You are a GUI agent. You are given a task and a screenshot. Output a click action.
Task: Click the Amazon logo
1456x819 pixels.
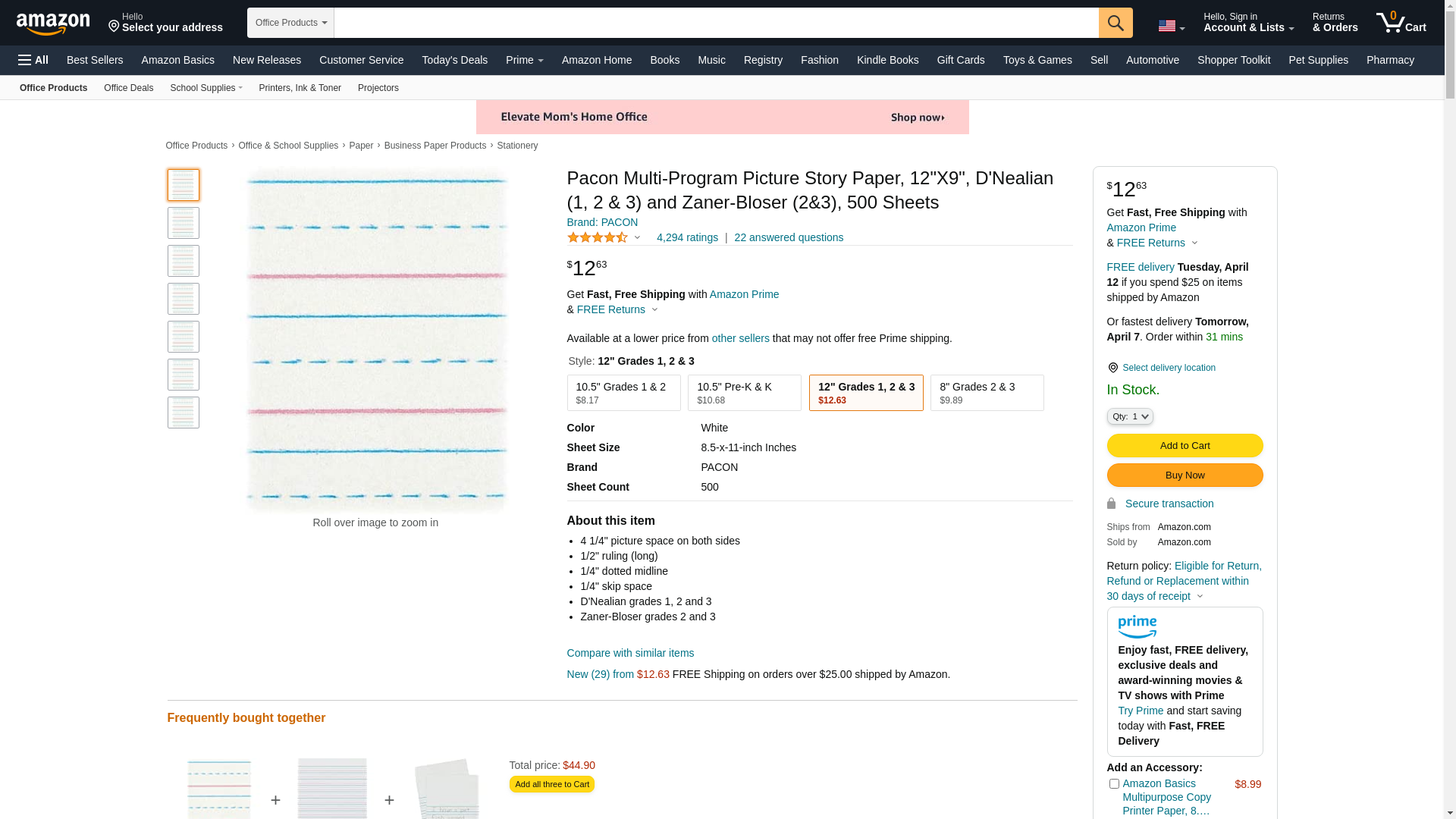coord(53,24)
